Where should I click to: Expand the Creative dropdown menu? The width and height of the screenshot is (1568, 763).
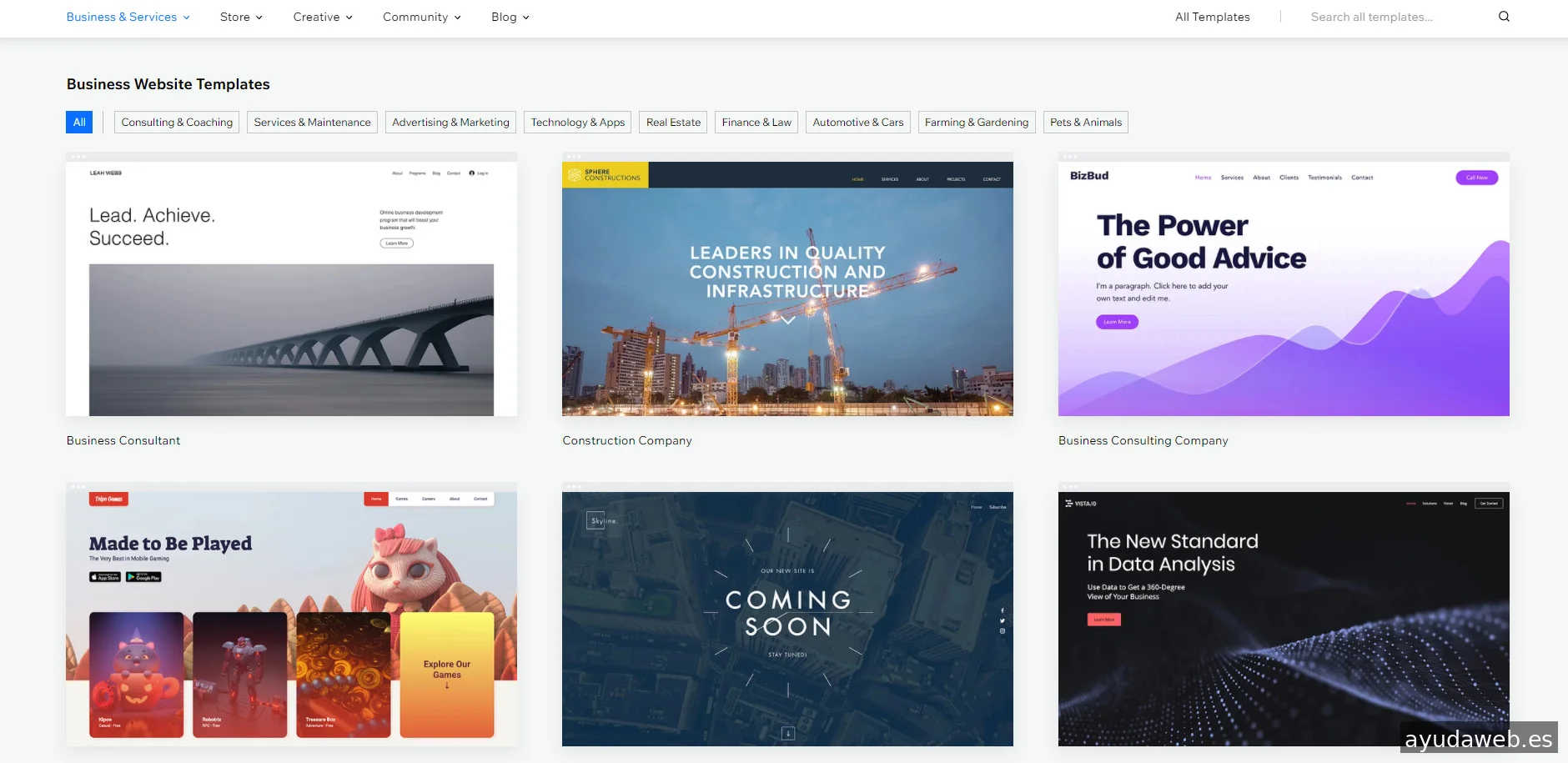[x=323, y=17]
